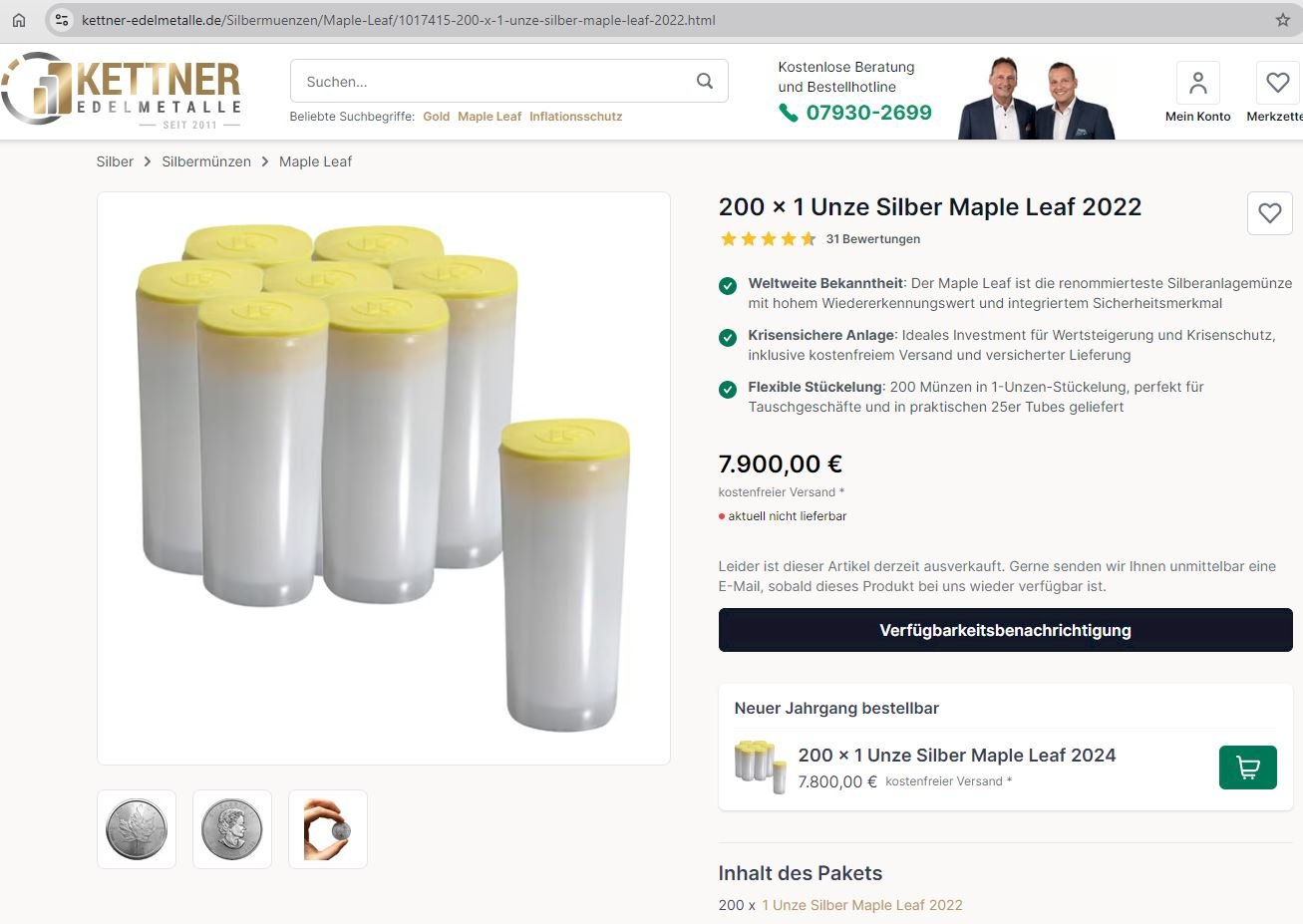Select coin front side thumbnail
This screenshot has height=924, width=1303.
[x=137, y=829]
